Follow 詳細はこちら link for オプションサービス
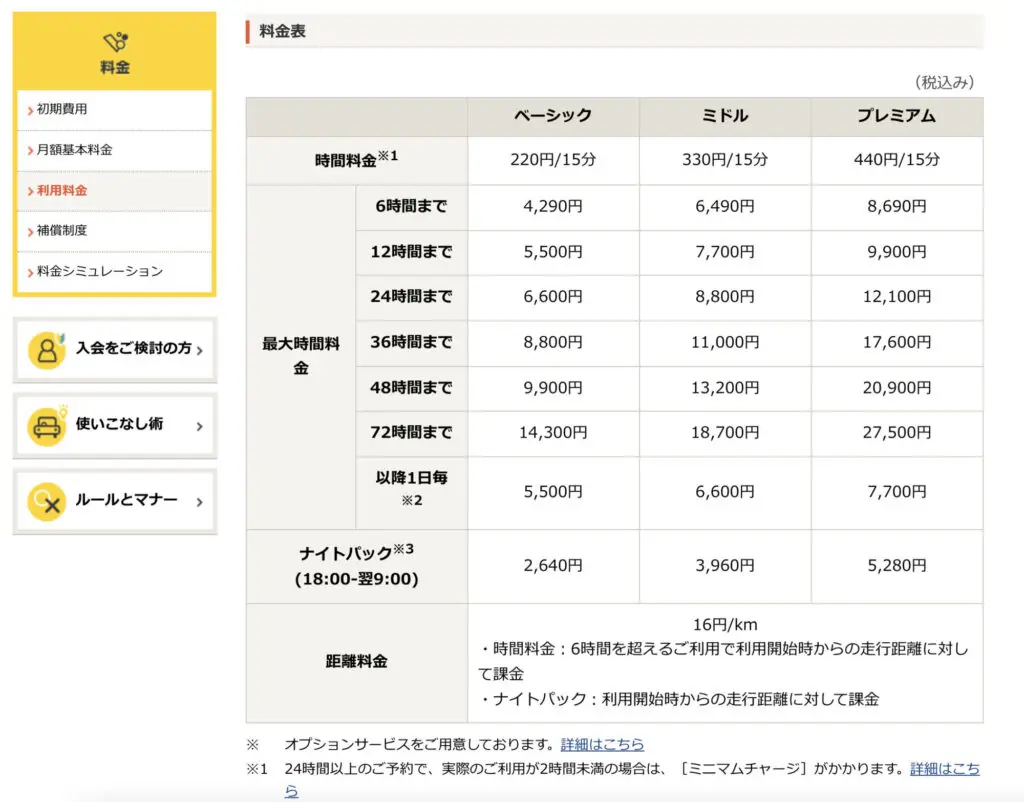Image resolution: width=1024 pixels, height=802 pixels. (602, 744)
